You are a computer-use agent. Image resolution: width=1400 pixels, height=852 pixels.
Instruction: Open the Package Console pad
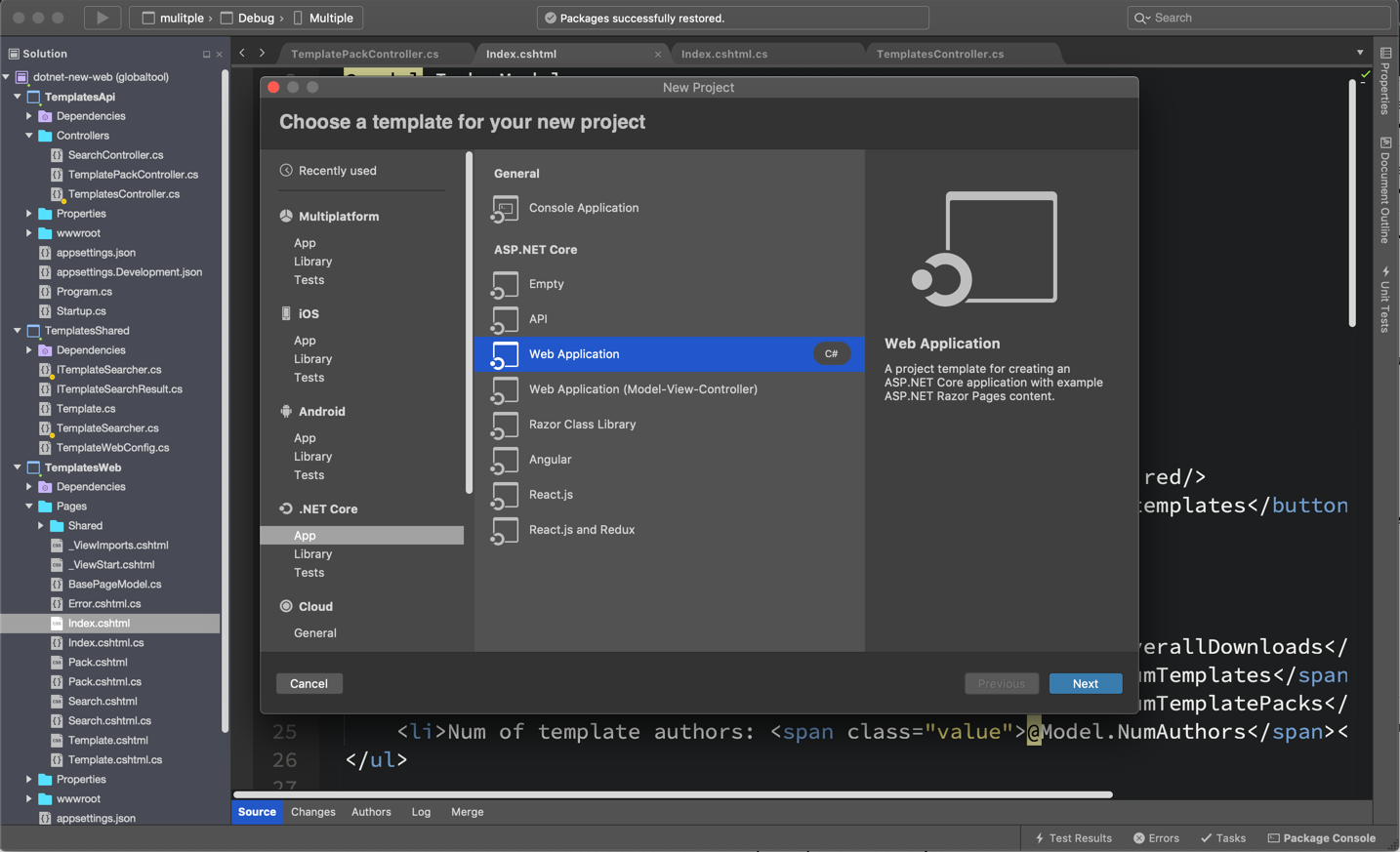coord(1322,837)
